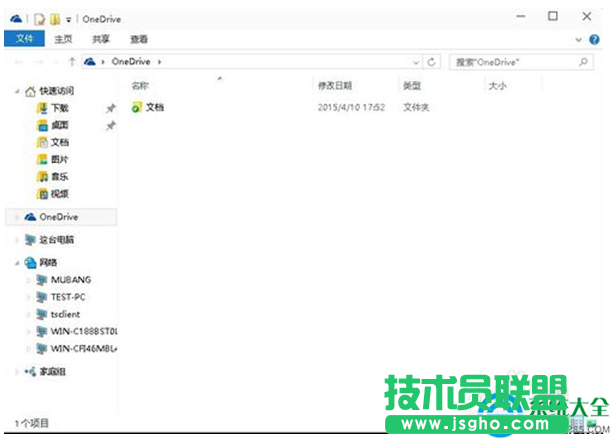The width and height of the screenshot is (612, 440).
Task: Click the pin icon next to 下载
Action: click(x=111, y=108)
